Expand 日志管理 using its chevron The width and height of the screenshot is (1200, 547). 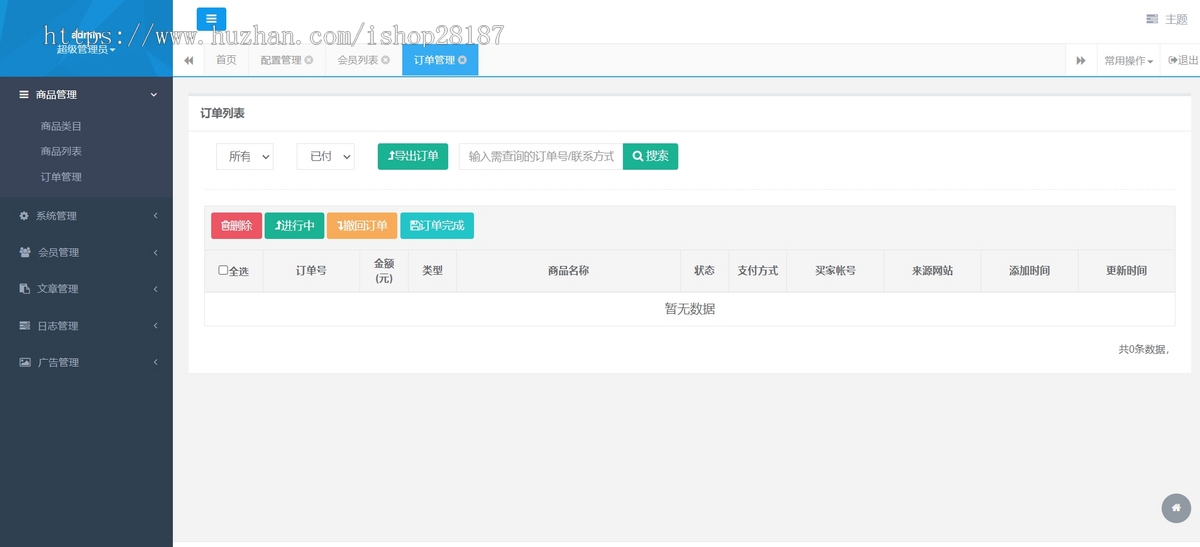coord(155,326)
